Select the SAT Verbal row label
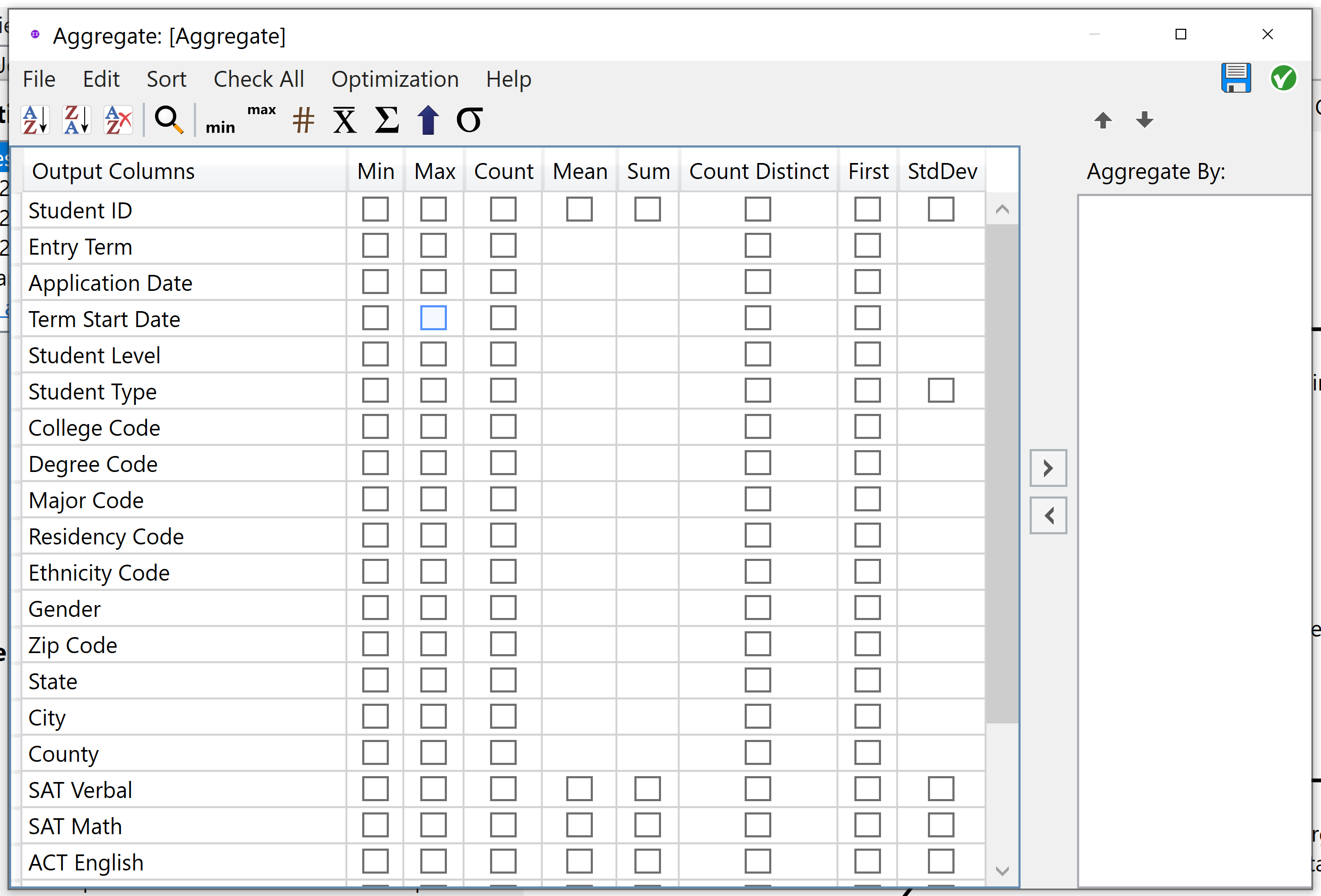The width and height of the screenshot is (1321, 896). tap(80, 789)
